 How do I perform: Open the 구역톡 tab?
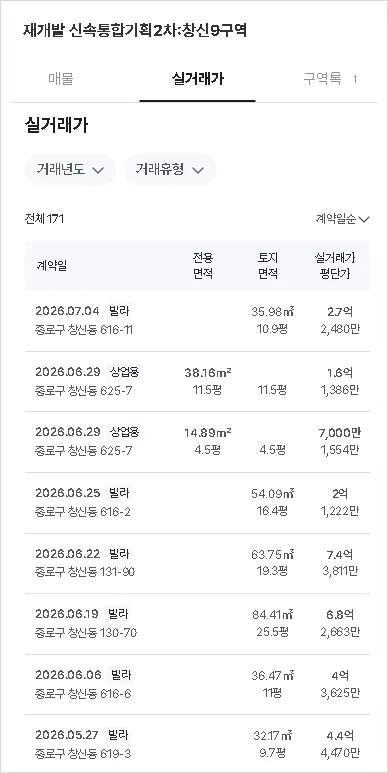tap(329, 79)
